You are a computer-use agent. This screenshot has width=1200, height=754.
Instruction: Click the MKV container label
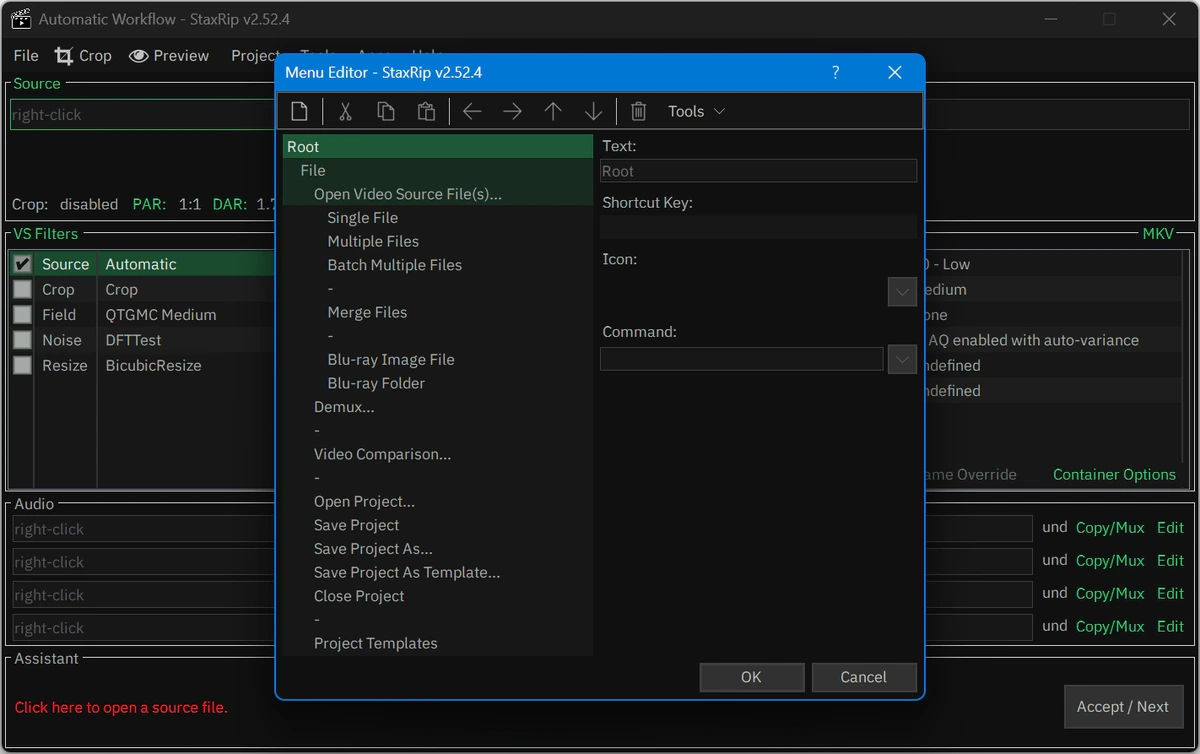point(1159,234)
